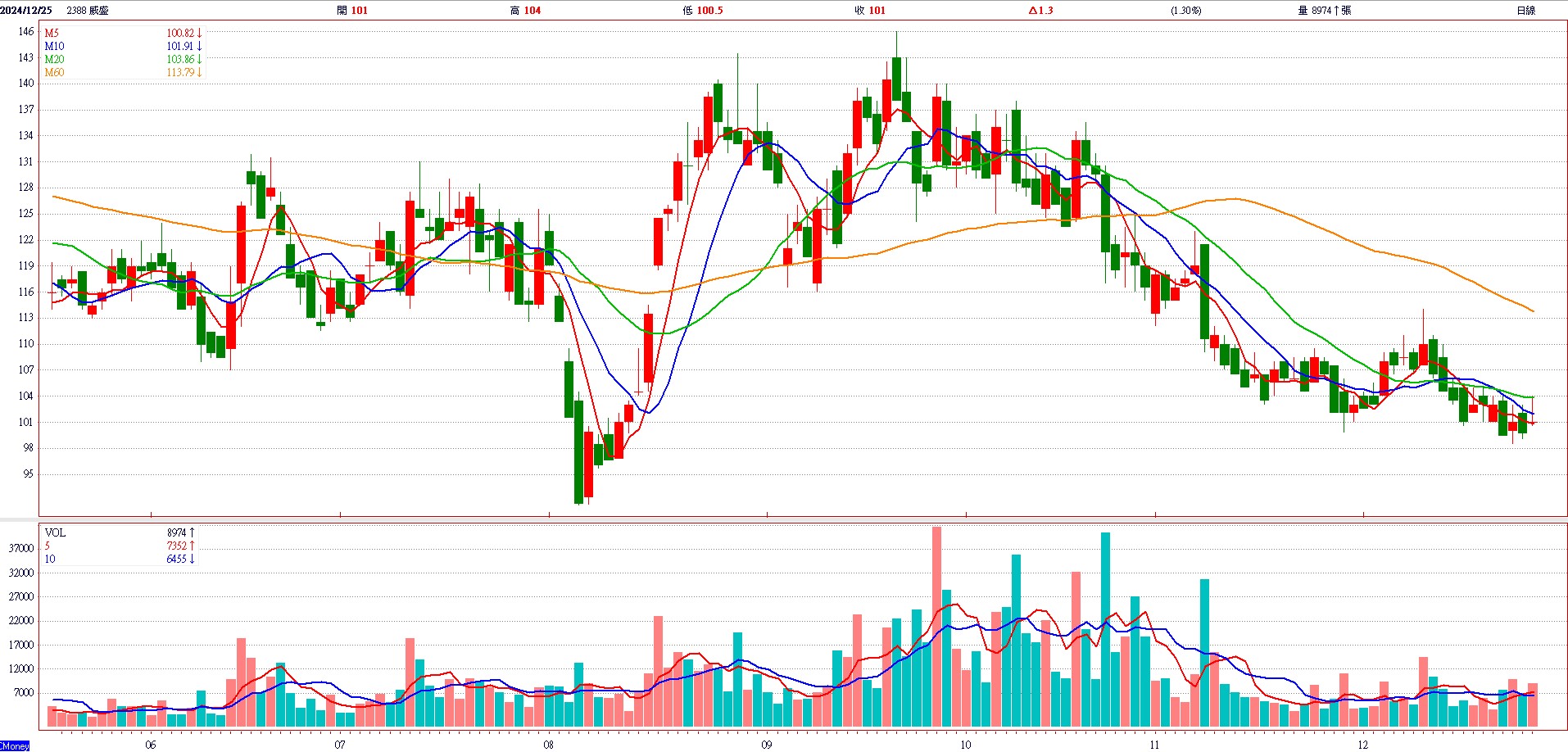Click the 12 month marker on time axis

(x=1362, y=745)
